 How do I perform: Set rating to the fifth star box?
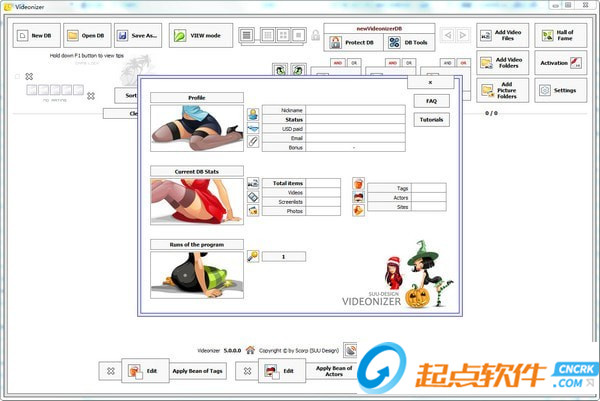tap(78, 90)
